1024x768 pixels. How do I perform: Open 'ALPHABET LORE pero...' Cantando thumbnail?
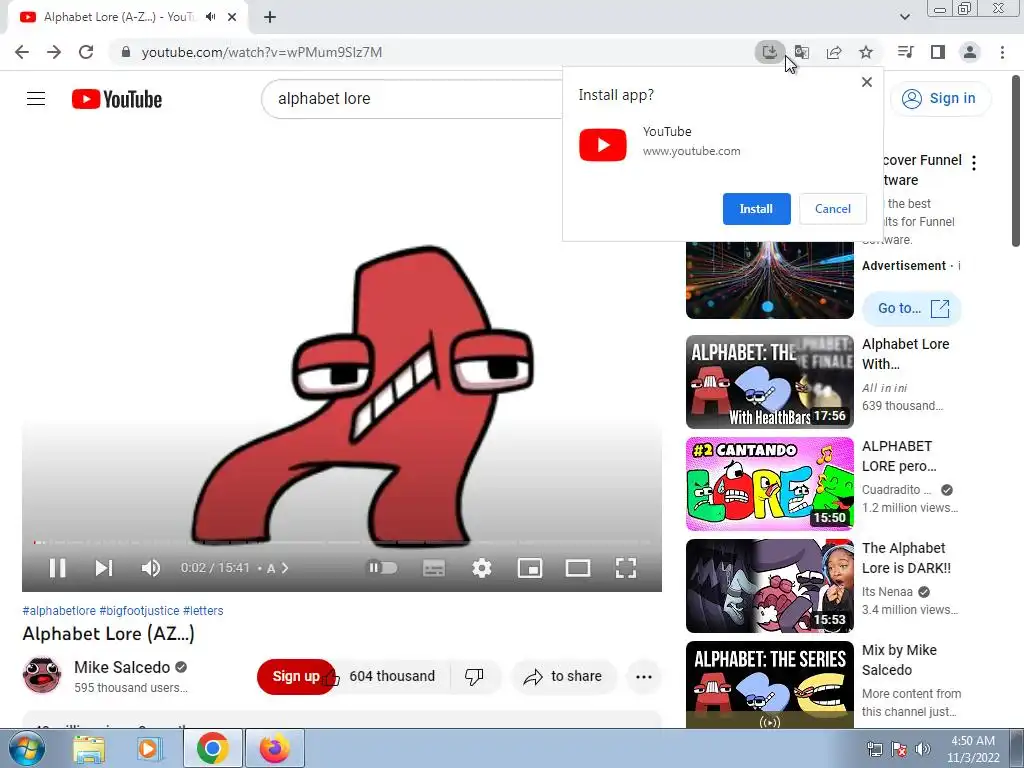(769, 484)
